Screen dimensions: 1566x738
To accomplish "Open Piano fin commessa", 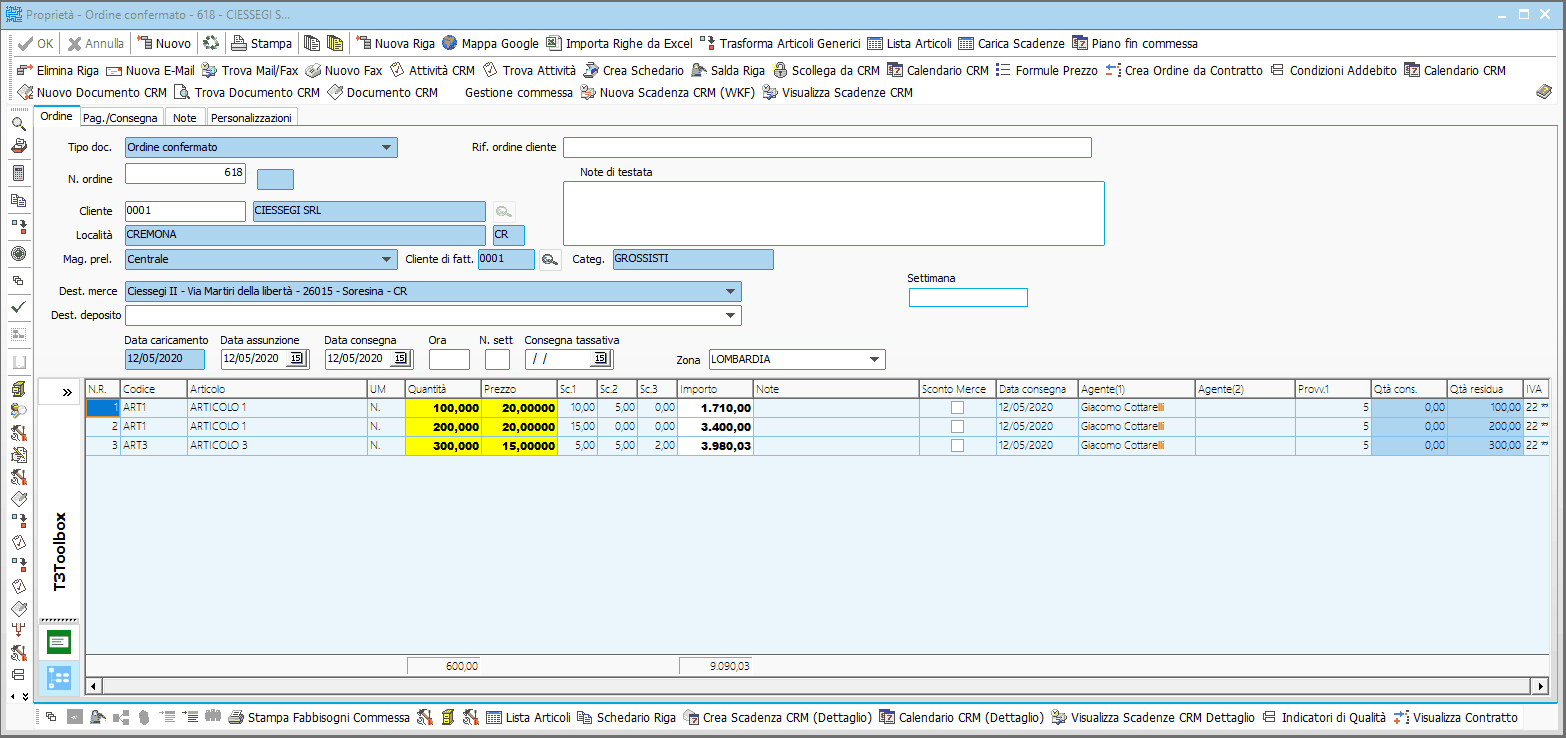I will click(x=1134, y=44).
